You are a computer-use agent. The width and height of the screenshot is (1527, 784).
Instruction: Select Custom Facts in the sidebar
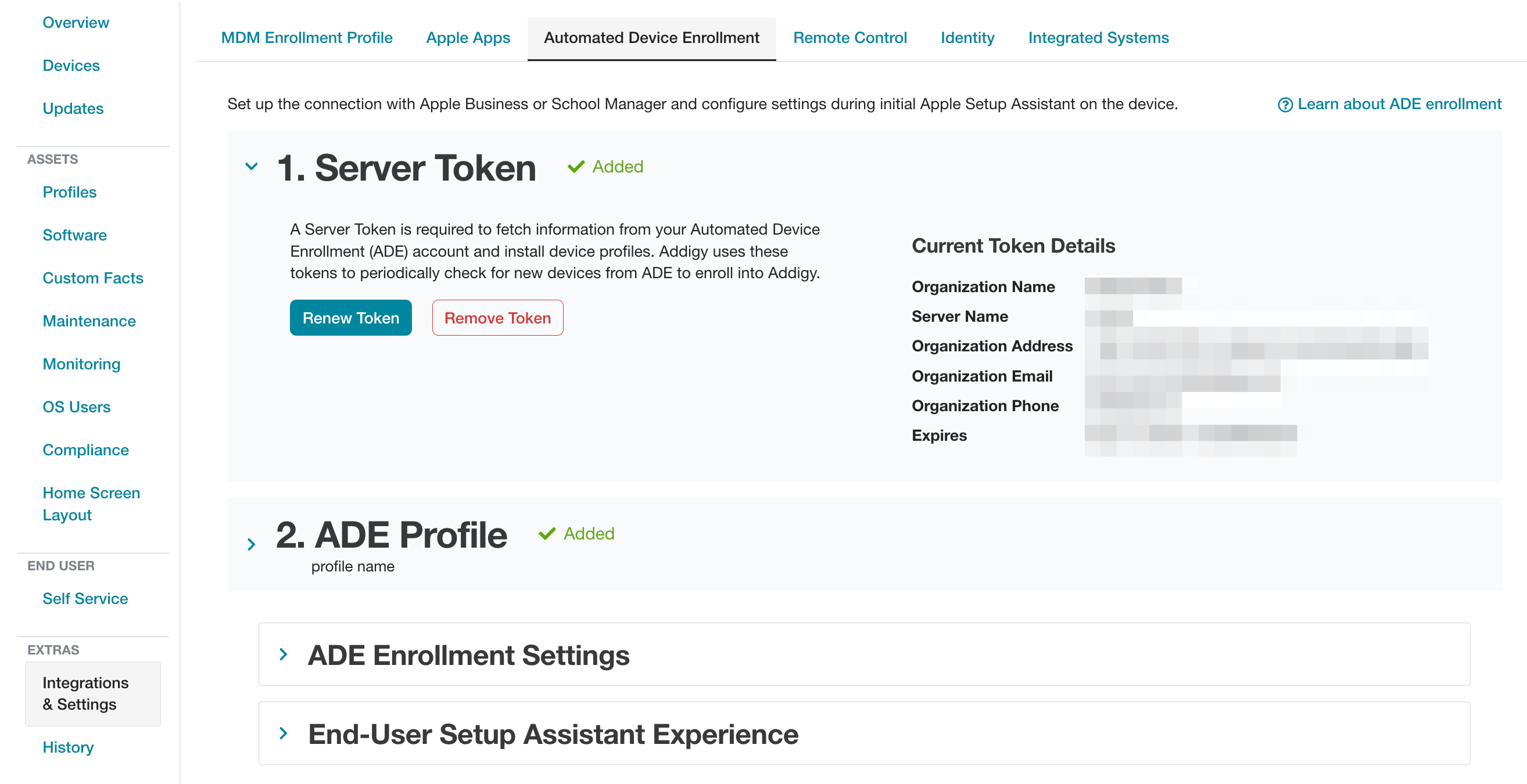[x=92, y=278]
